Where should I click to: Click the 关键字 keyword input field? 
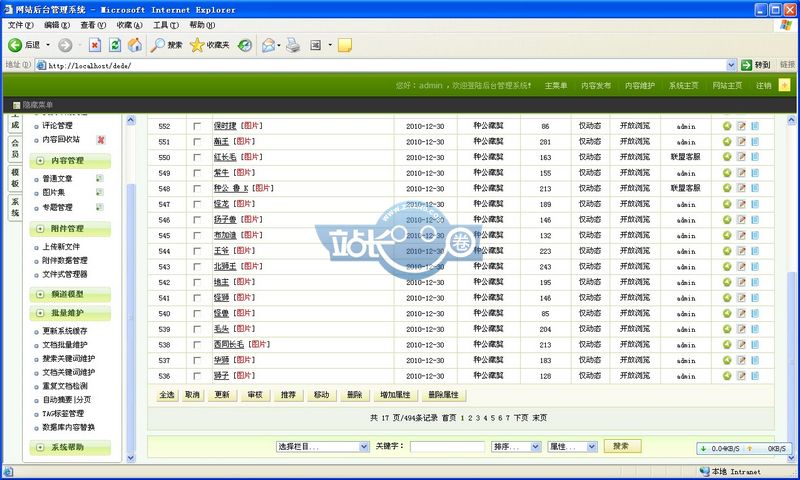click(x=447, y=446)
